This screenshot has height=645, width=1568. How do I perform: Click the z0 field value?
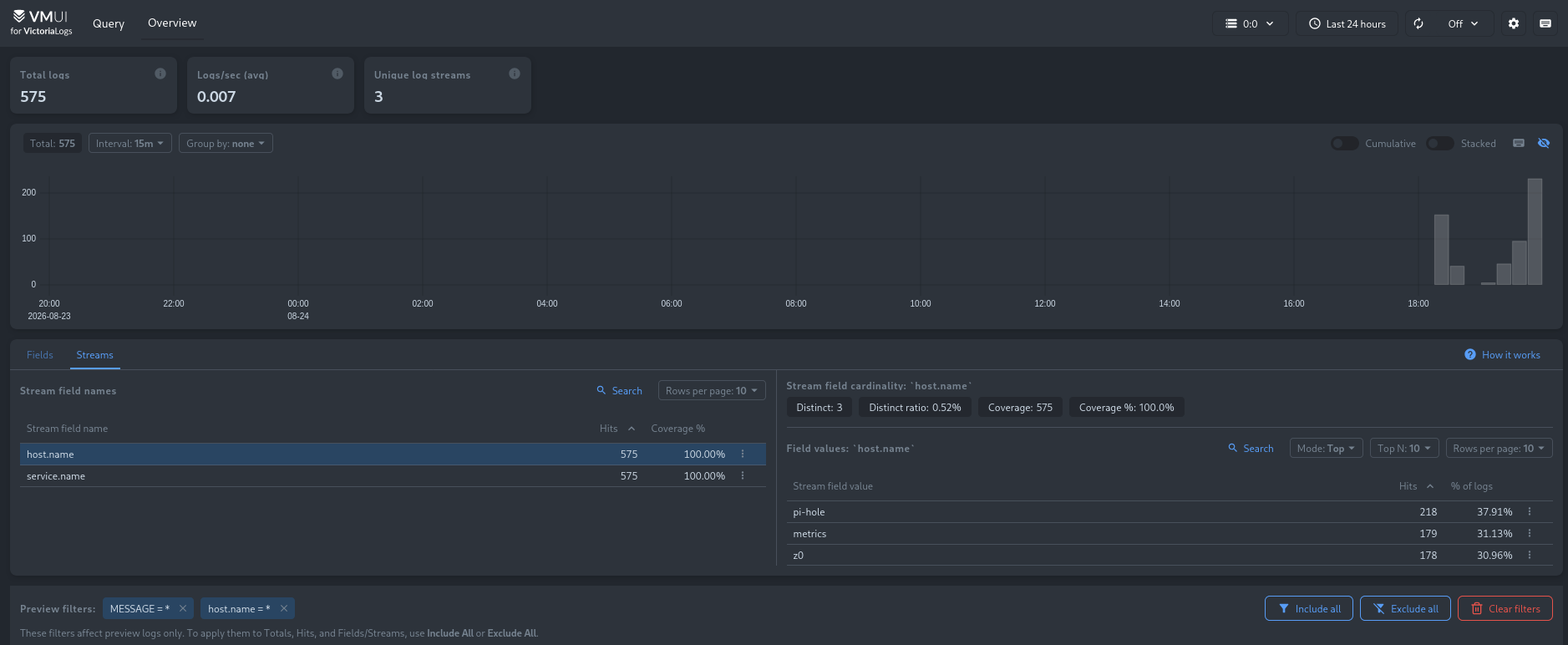pos(799,555)
